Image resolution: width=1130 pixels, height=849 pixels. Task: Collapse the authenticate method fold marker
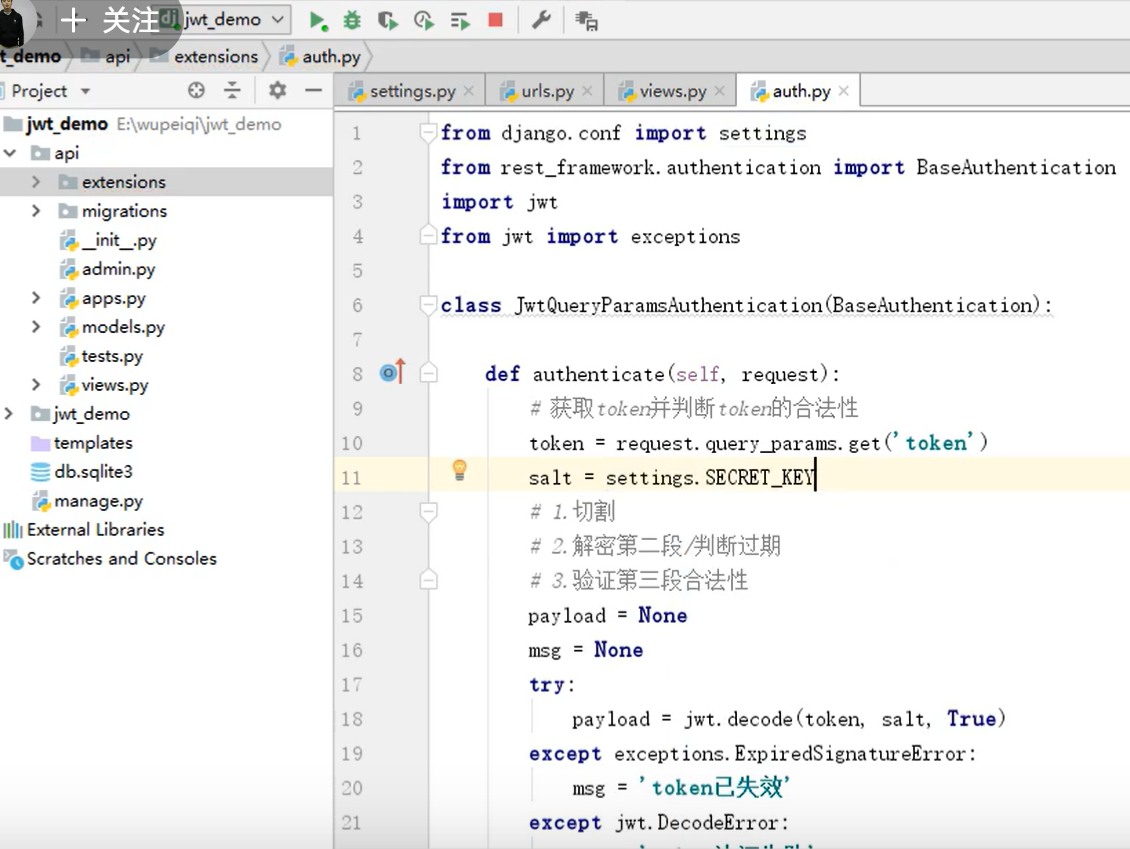pyautogui.click(x=428, y=374)
